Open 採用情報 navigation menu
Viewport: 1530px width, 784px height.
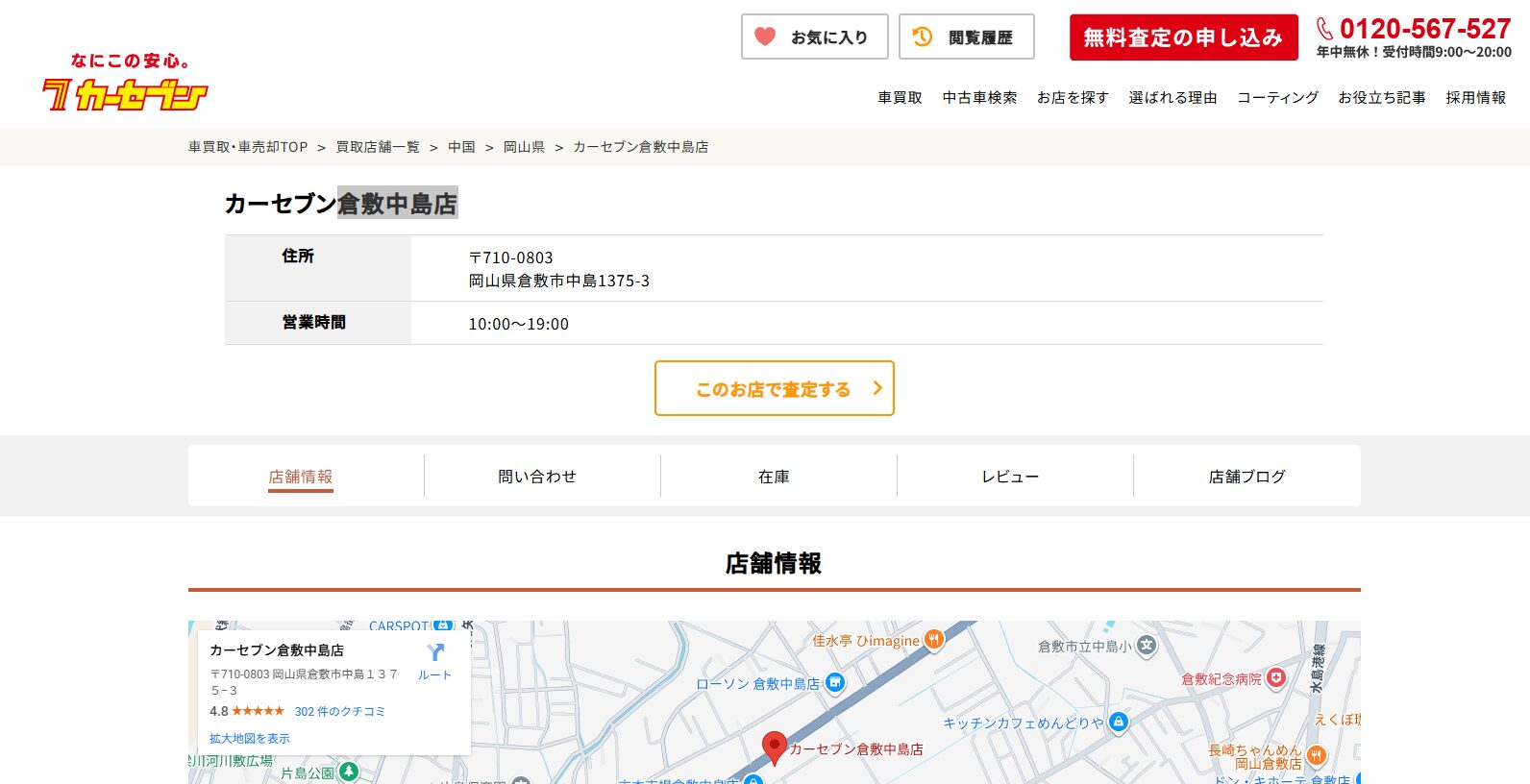[1476, 97]
